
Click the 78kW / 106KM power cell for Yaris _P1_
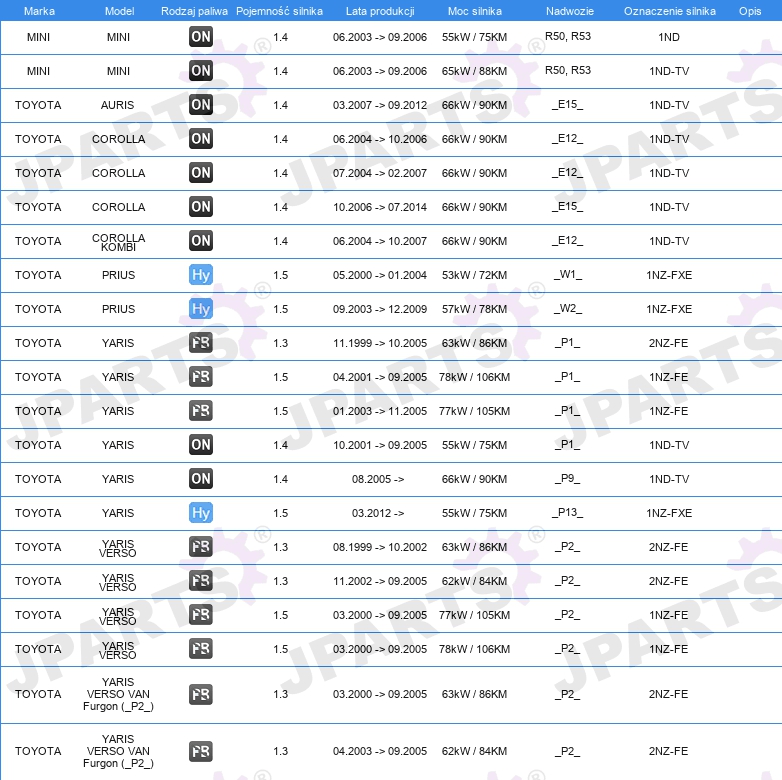[474, 377]
